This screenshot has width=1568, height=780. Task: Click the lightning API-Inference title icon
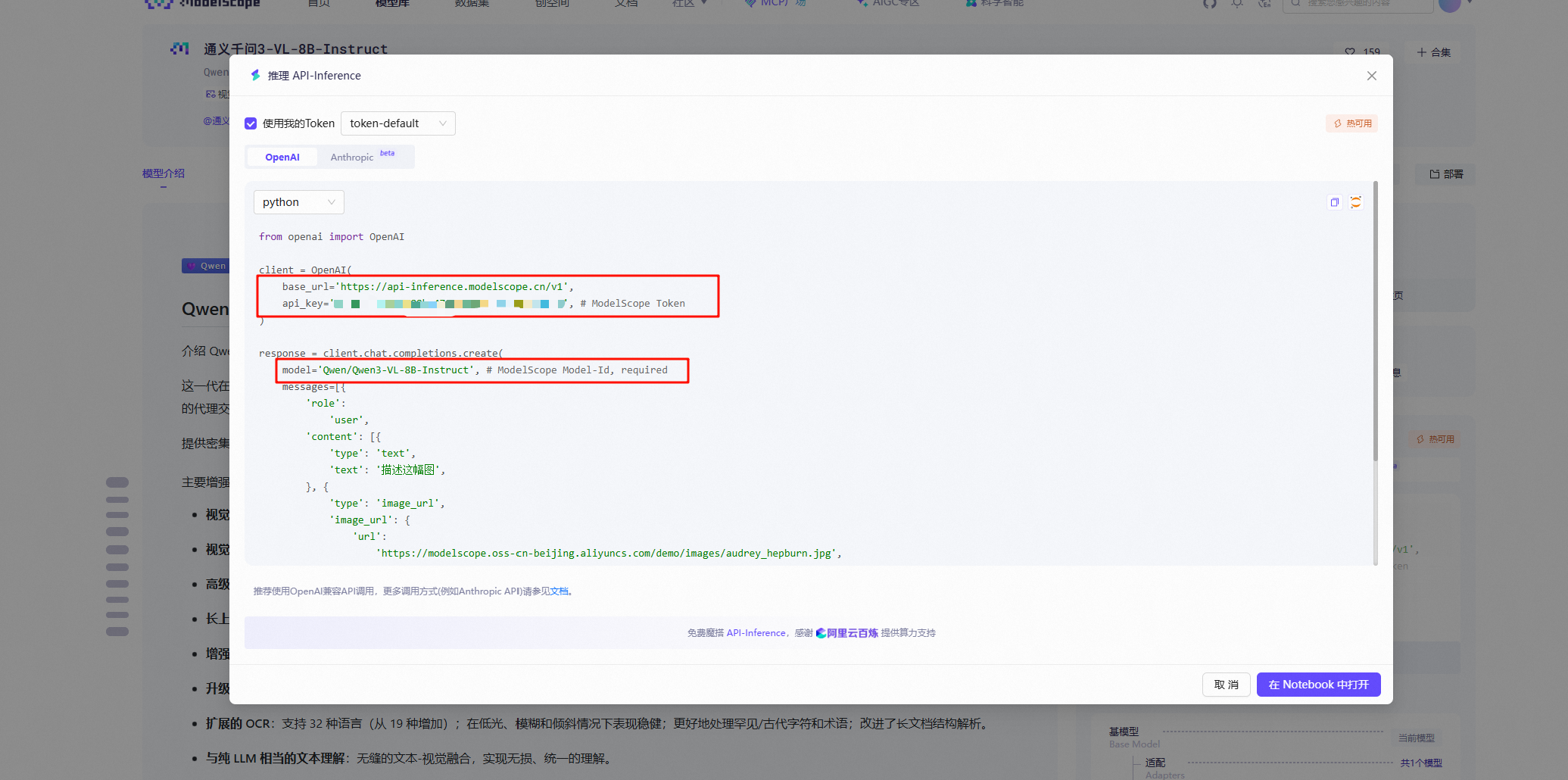tap(255, 76)
